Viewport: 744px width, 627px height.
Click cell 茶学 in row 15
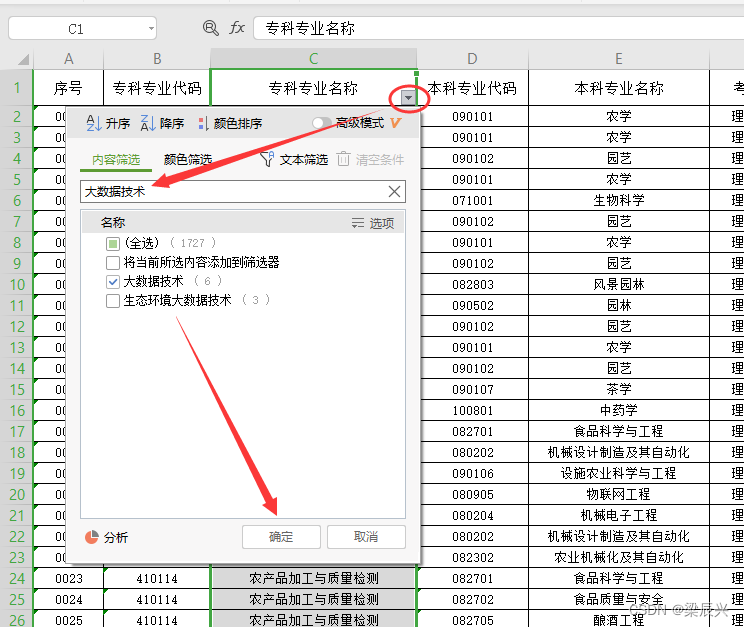619,389
